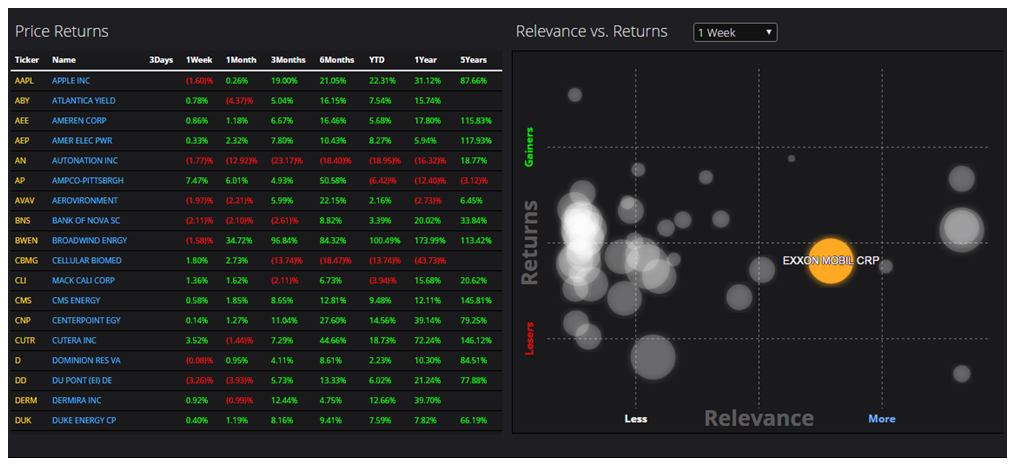Viewport: 1015px width, 466px height.
Task: Sort by the 1Week column header
Action: [198, 60]
